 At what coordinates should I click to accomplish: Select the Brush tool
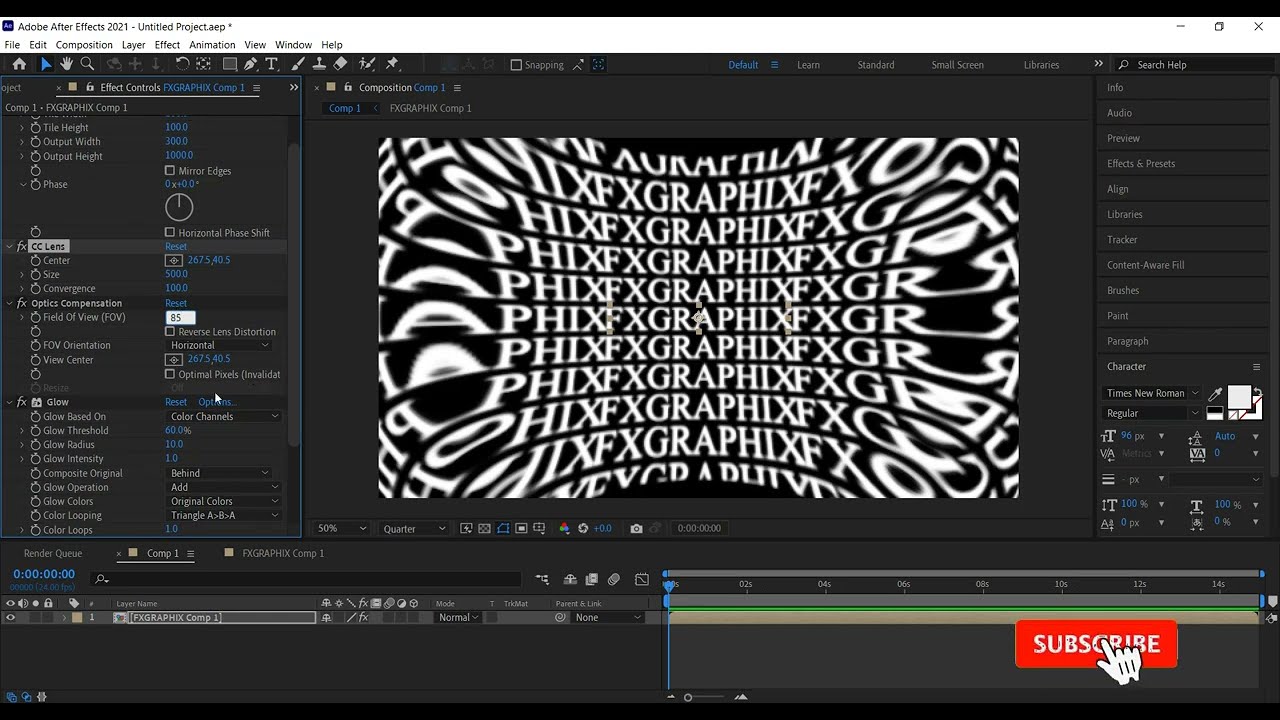click(x=298, y=64)
